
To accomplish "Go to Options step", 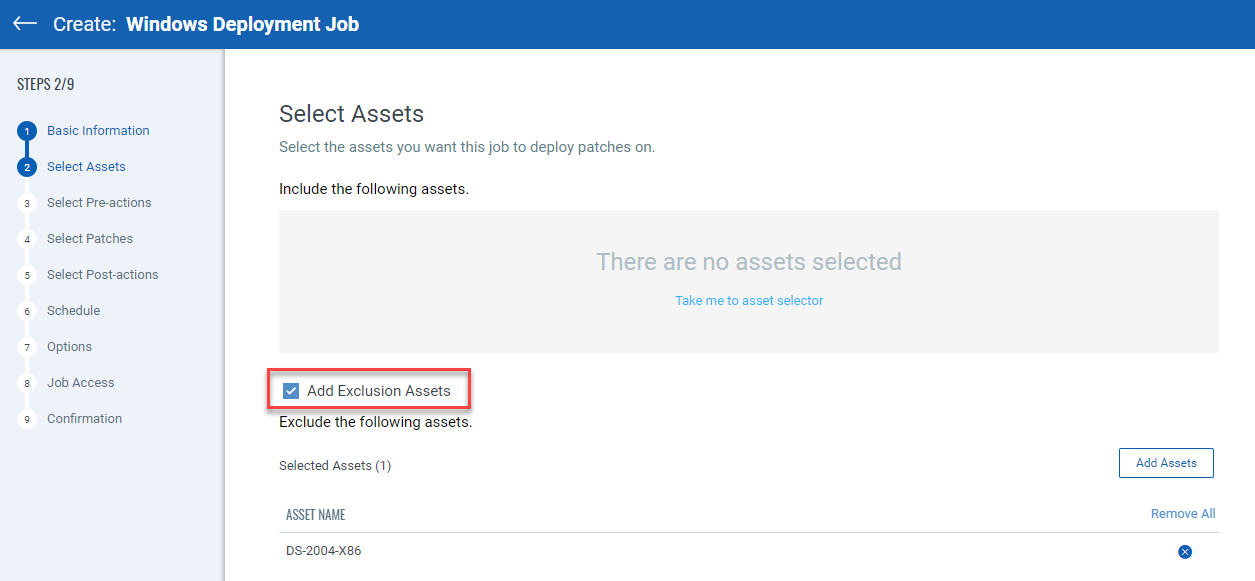I will pos(69,347).
